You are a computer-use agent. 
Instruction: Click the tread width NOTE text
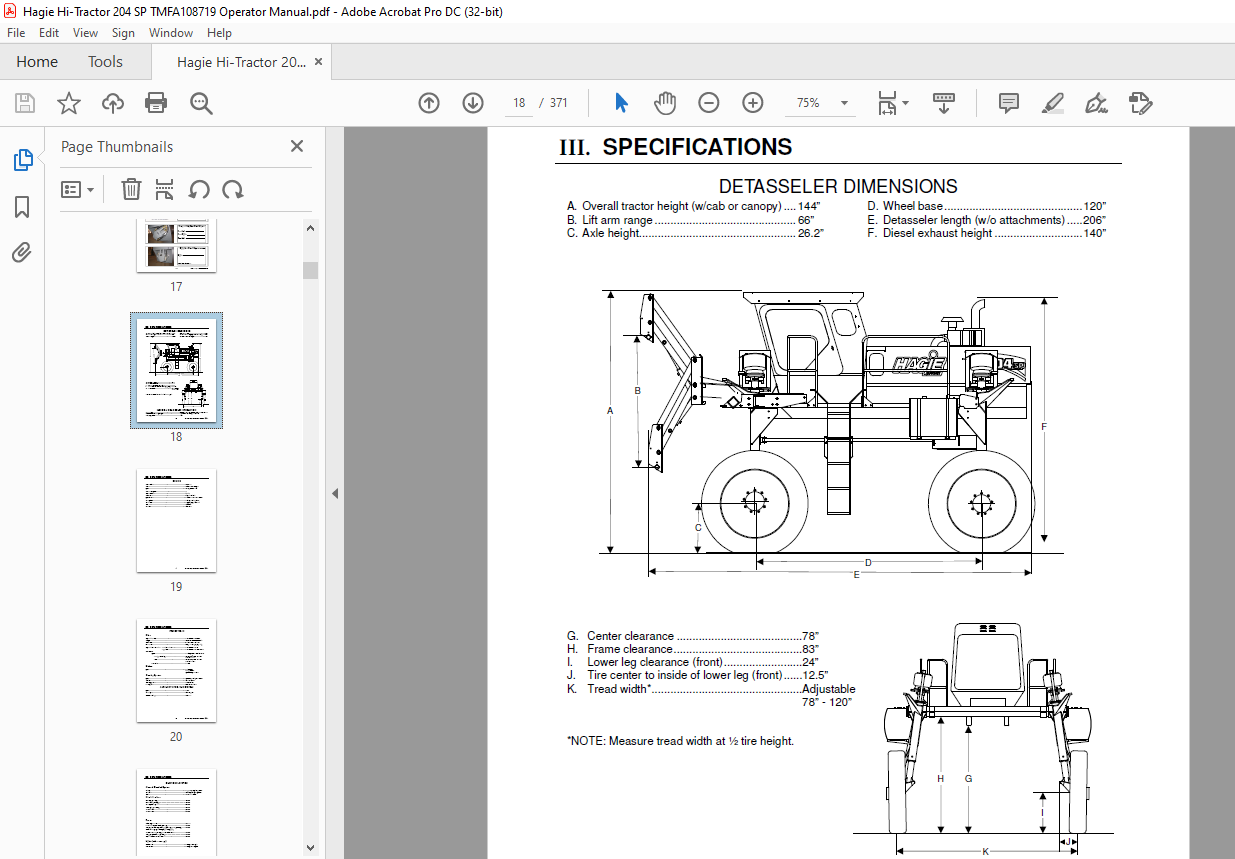point(680,741)
